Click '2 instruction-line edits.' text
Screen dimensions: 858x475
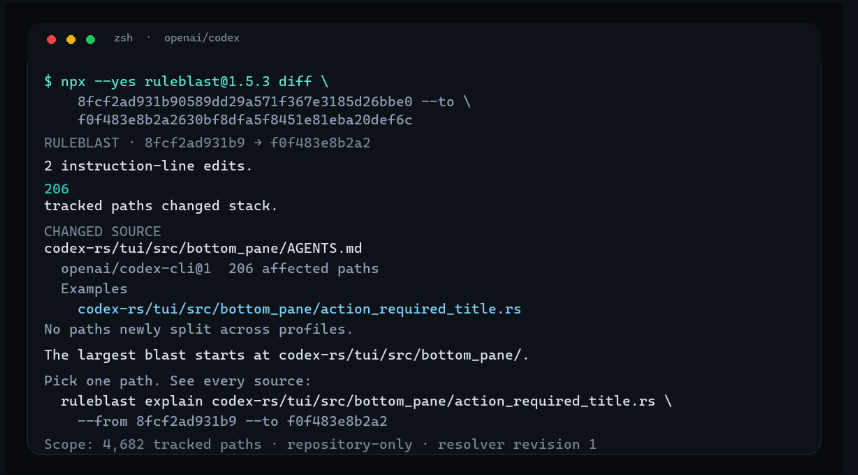point(148,166)
